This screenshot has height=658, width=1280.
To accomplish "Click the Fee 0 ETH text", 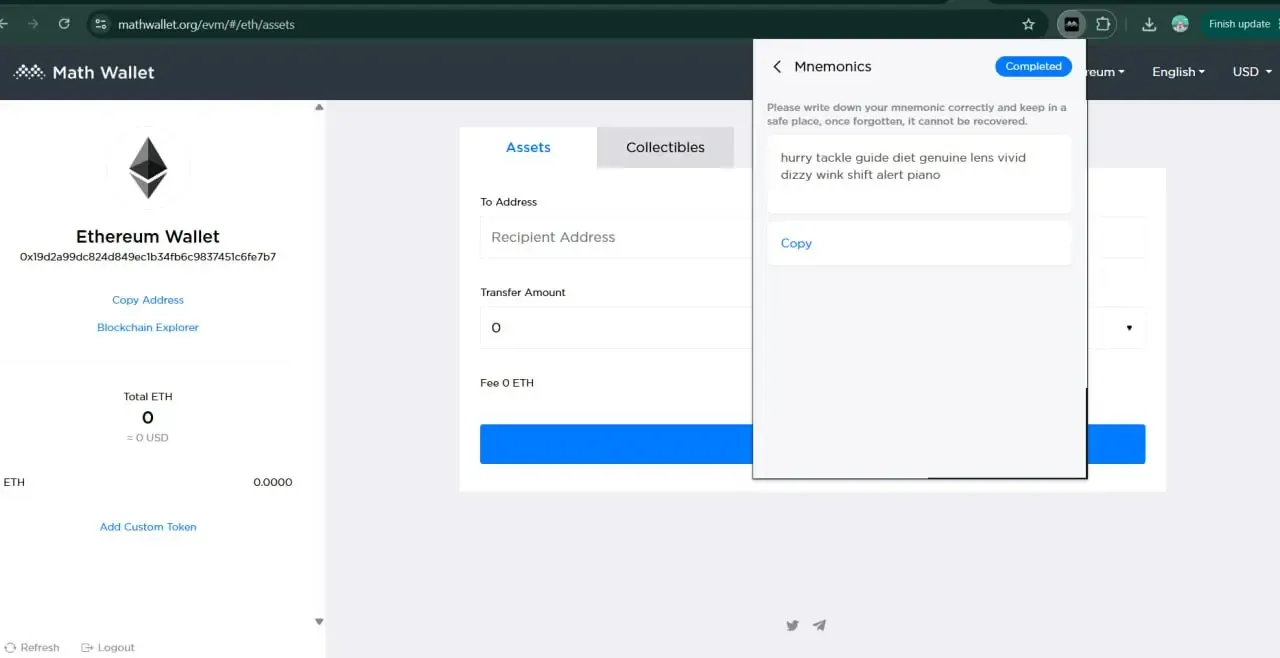I will pos(507,383).
